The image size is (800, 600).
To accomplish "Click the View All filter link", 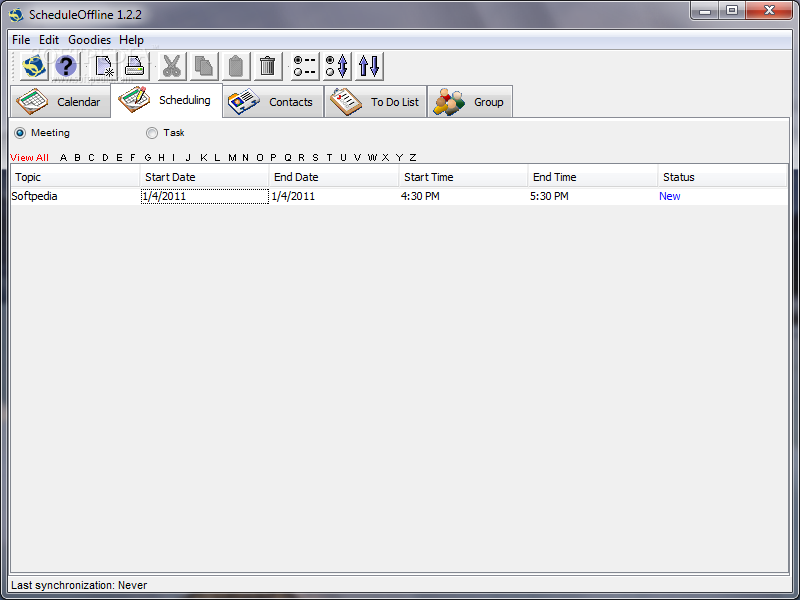I will click(29, 158).
